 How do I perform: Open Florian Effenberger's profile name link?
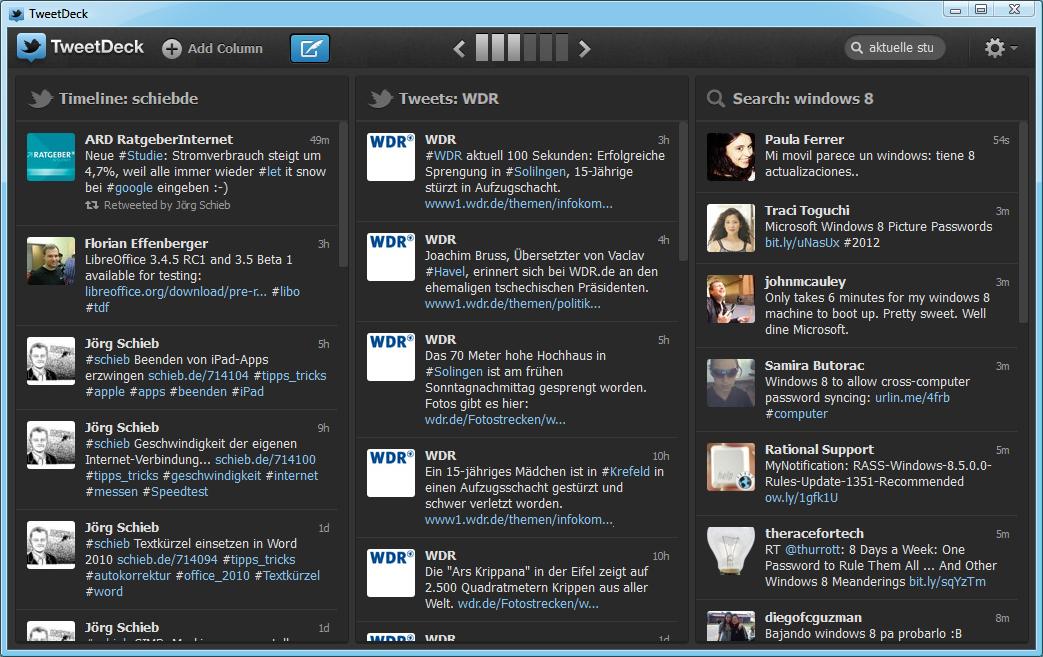click(x=146, y=243)
